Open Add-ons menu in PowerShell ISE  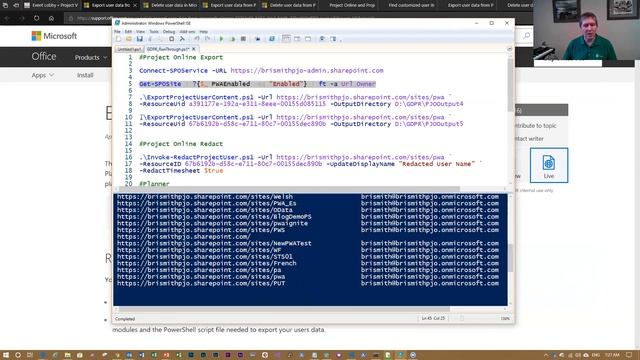pyautogui.click(x=187, y=31)
